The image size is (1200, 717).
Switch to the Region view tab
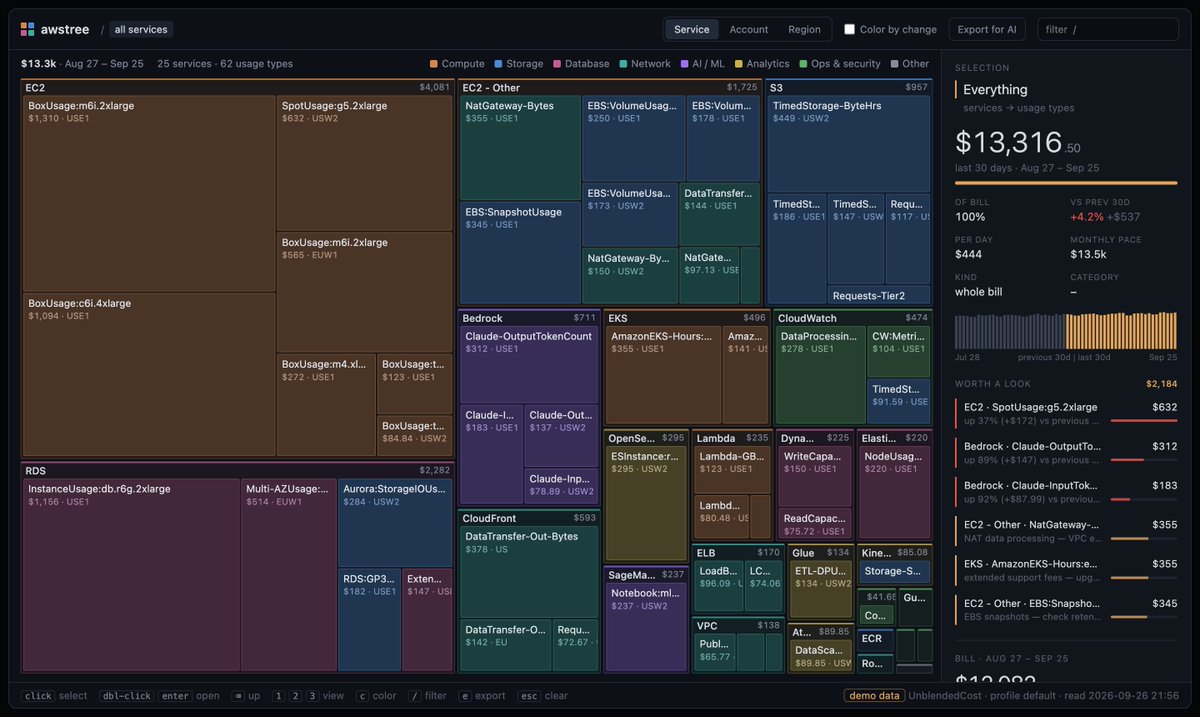804,30
